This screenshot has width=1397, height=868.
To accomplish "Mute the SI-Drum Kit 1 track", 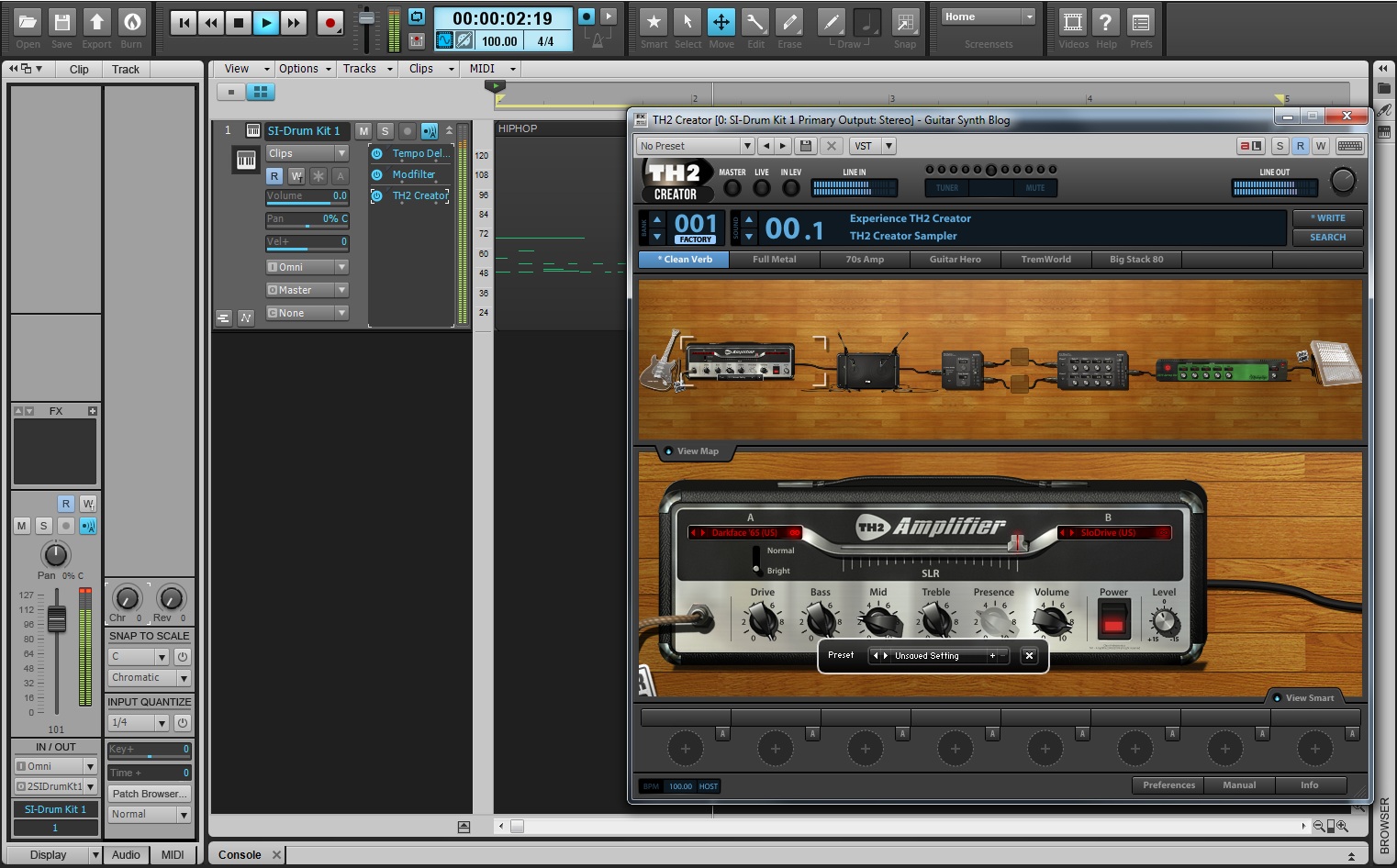I will click(363, 131).
